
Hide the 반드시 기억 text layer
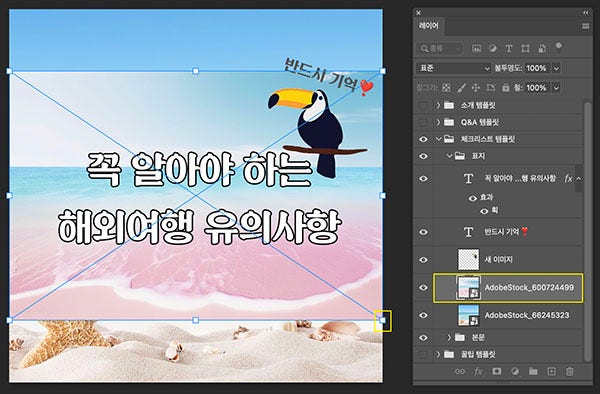point(423,232)
